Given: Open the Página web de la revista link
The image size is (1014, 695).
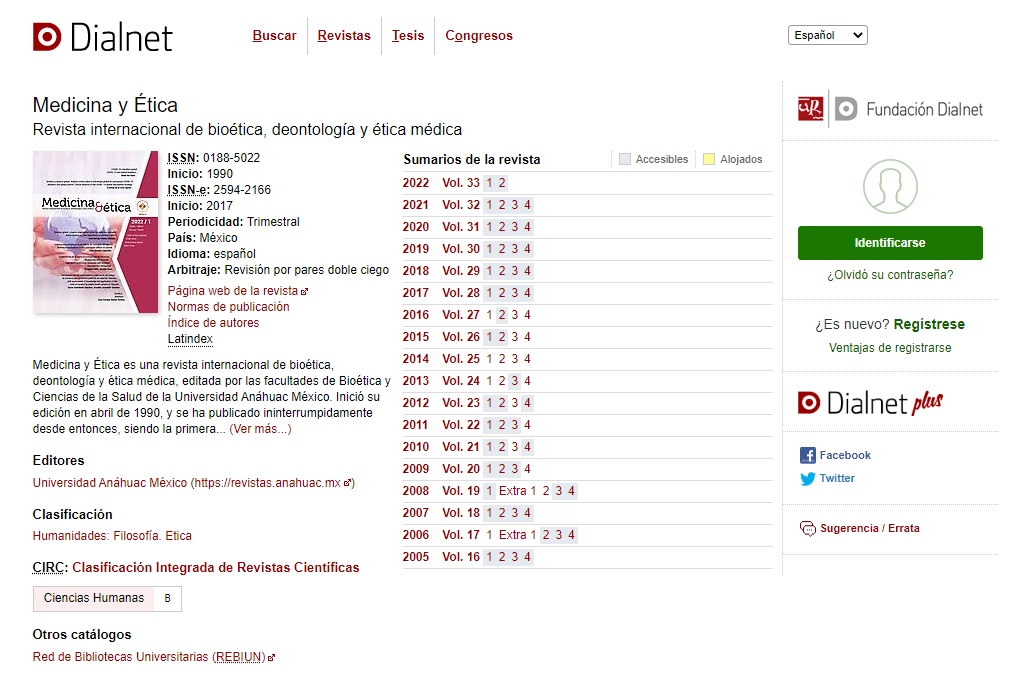Looking at the screenshot, I should tap(233, 291).
